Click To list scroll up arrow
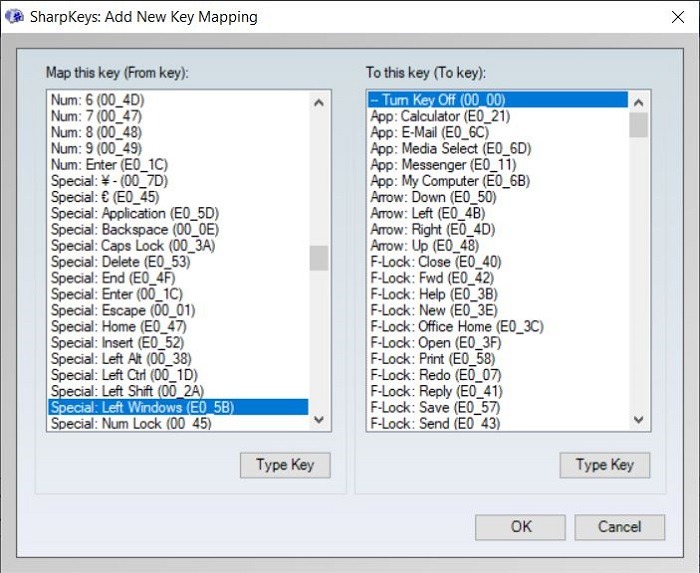The image size is (700, 573). click(x=638, y=103)
